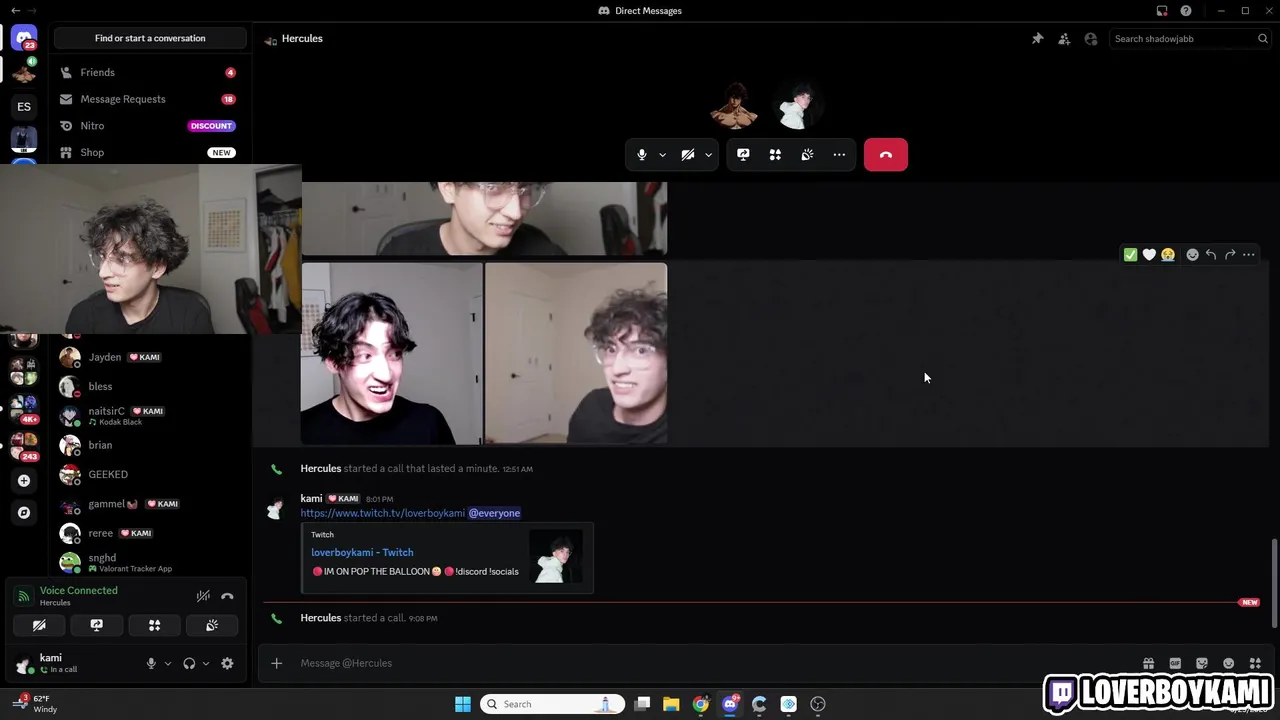Disconnect using voice panel hangup icon
The width and height of the screenshot is (1280, 720).
(227, 596)
